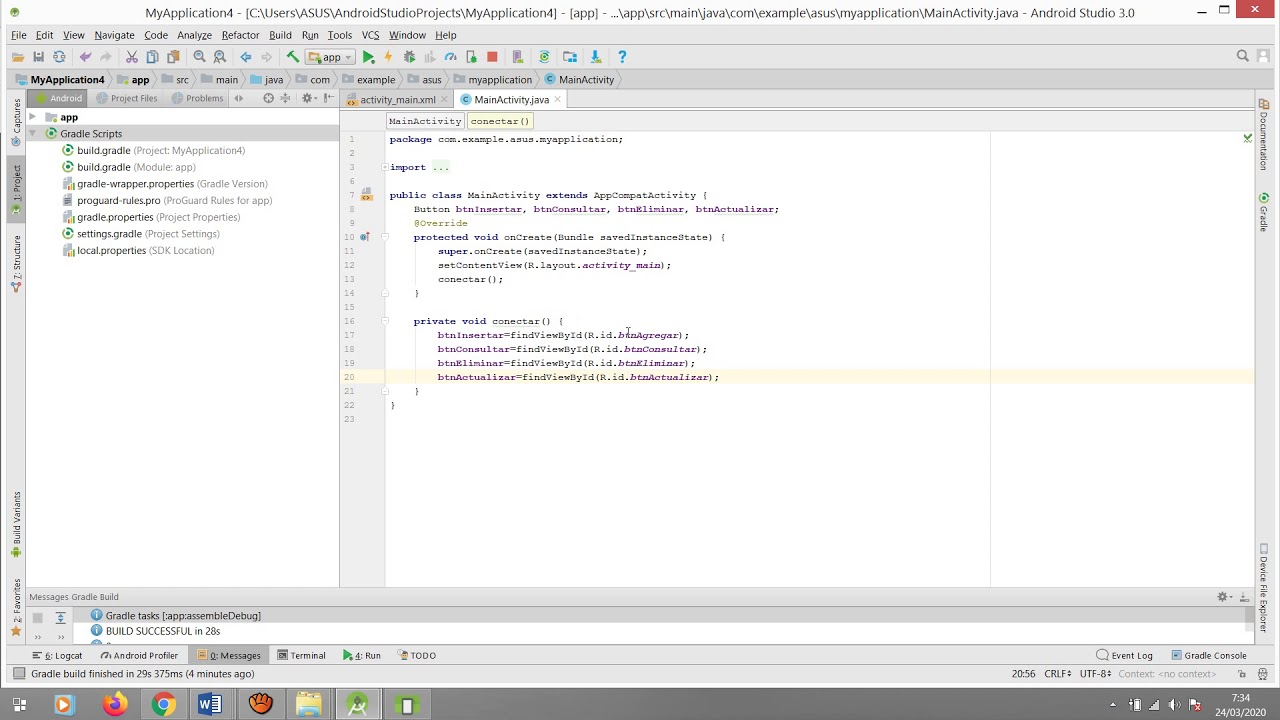Viewport: 1280px width, 720px height.
Task: Collapse the Gradle Scripts tree node
Action: (x=33, y=133)
